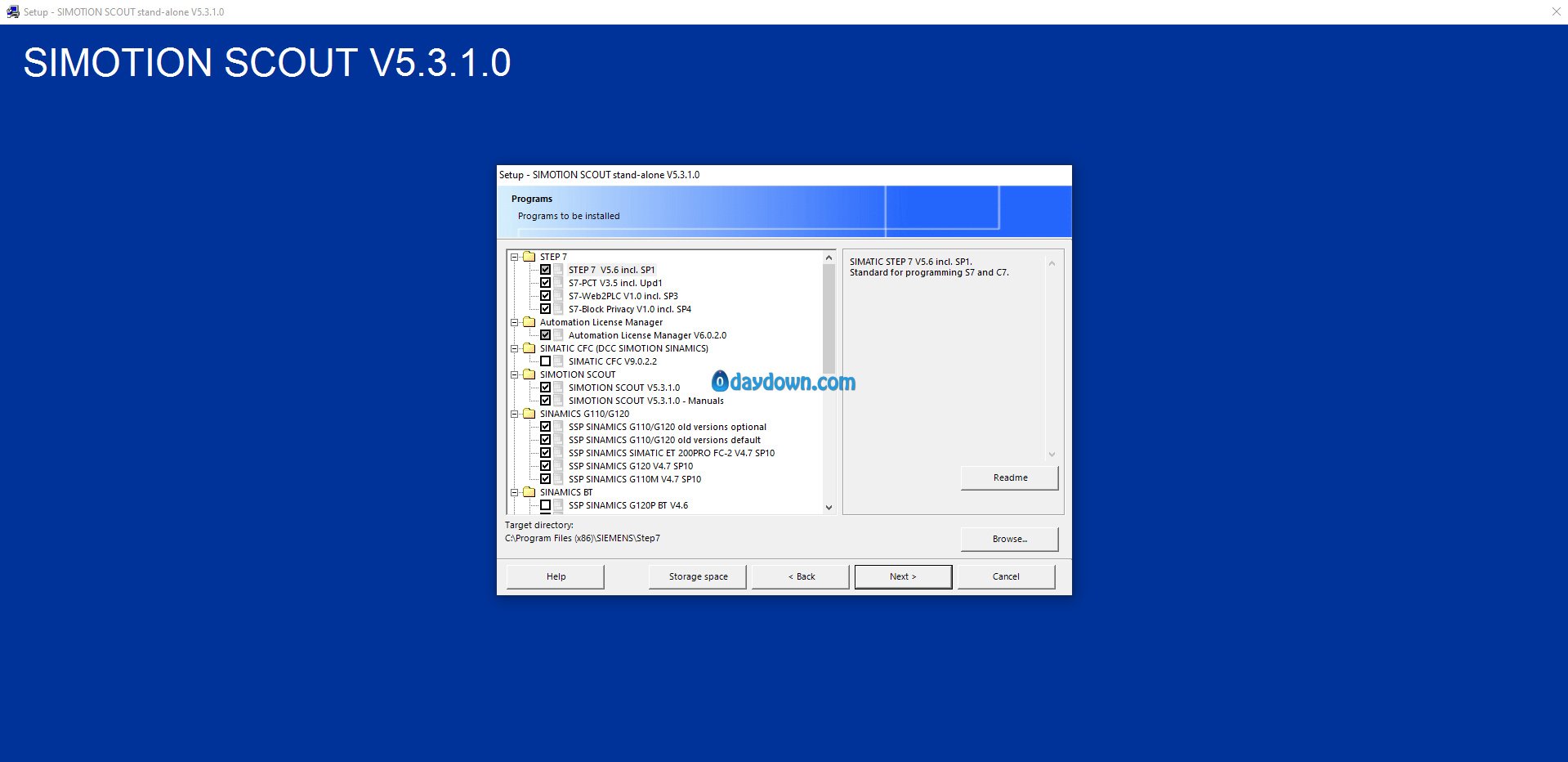Viewport: 1568px width, 762px height.
Task: Click document icon beside SIMOTION SCOUT V5.3.1.0 - Manuals
Action: click(558, 401)
